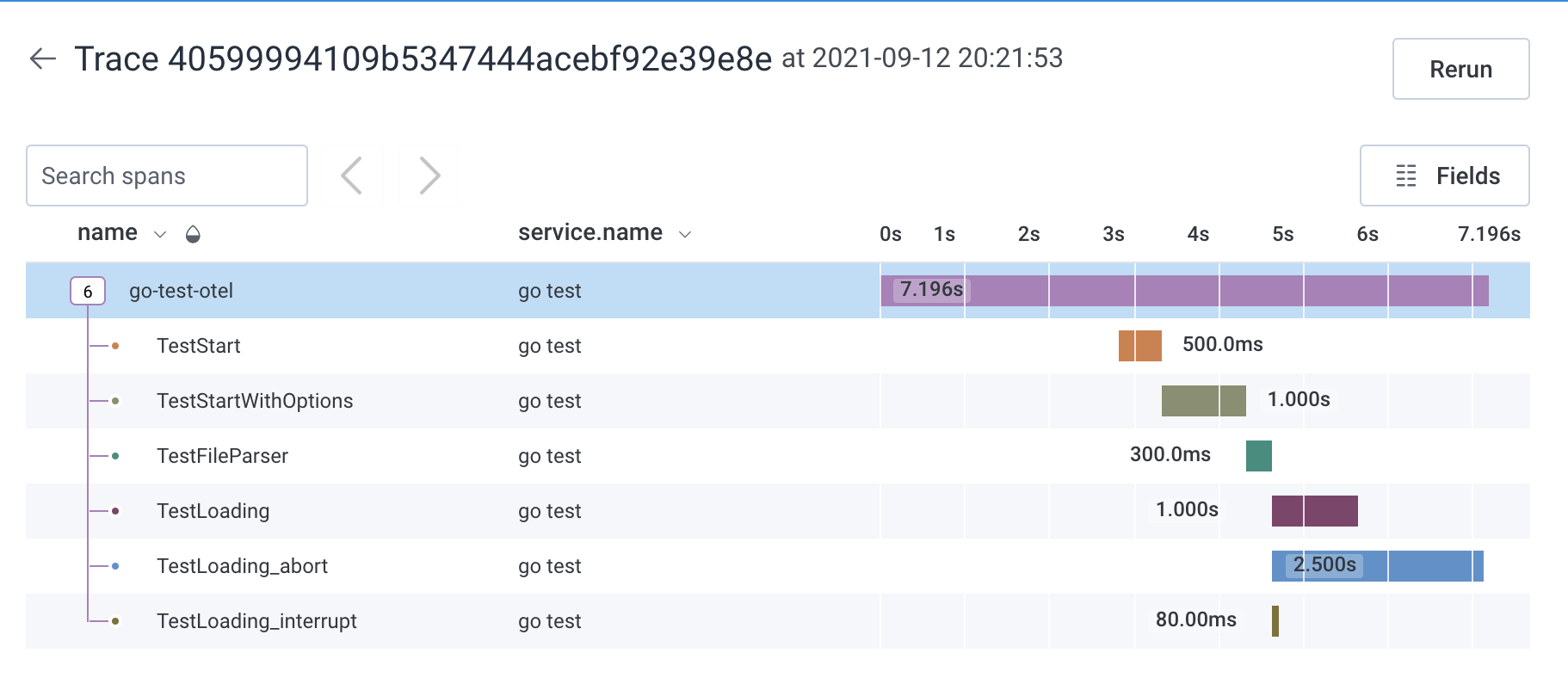Open the service.name column dropdown chevron
The width and height of the screenshot is (1568, 690).
(685, 234)
